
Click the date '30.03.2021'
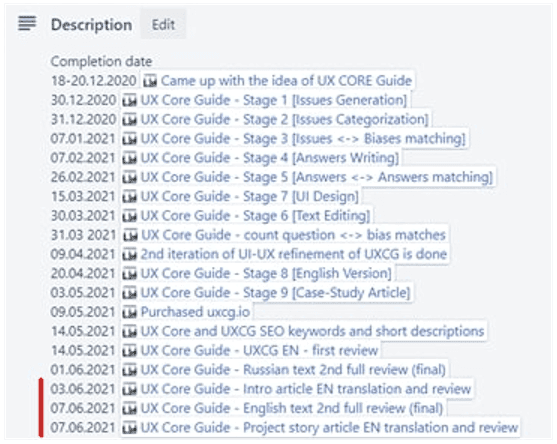[x=83, y=216]
